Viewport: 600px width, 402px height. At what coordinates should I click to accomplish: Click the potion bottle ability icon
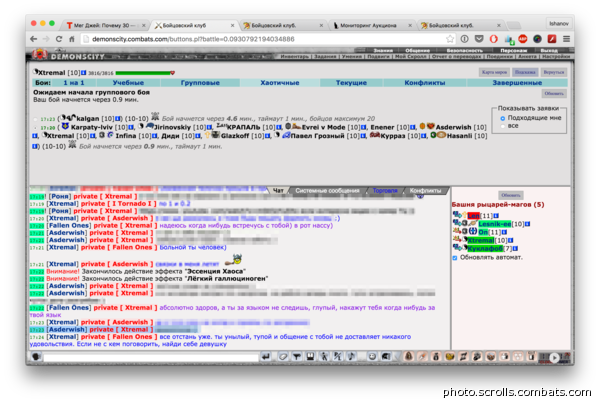click(436, 356)
